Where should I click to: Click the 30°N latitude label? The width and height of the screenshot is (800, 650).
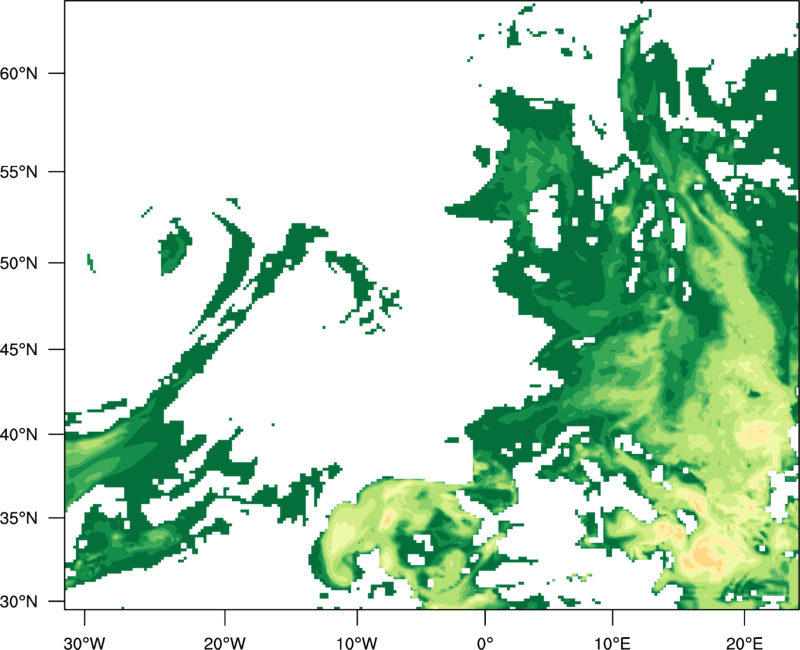tap(19, 602)
